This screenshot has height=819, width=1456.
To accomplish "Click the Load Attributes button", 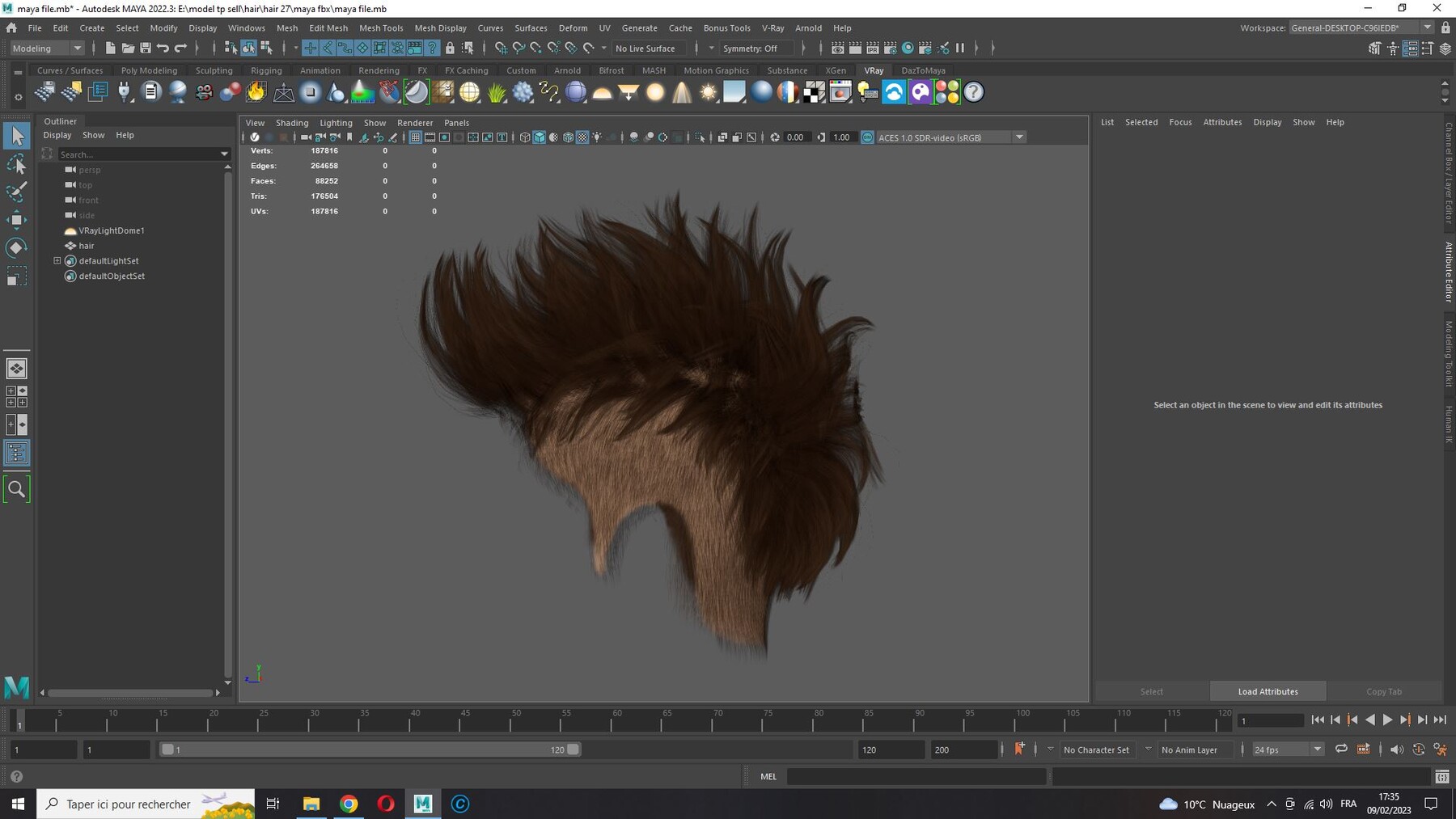I will [x=1268, y=691].
